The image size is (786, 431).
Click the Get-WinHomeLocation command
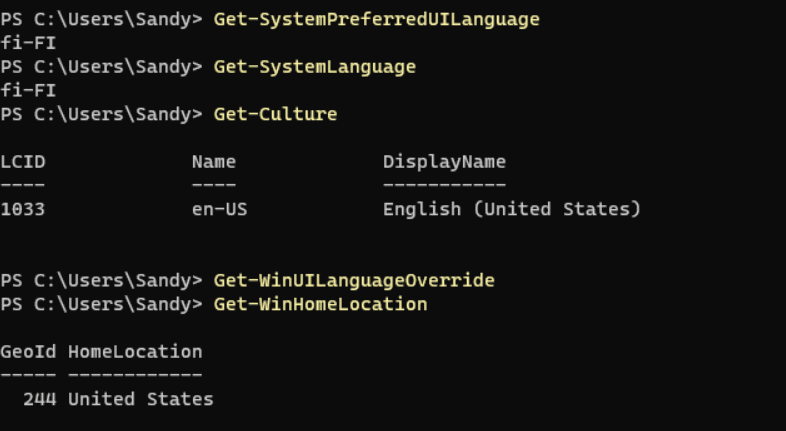point(321,305)
